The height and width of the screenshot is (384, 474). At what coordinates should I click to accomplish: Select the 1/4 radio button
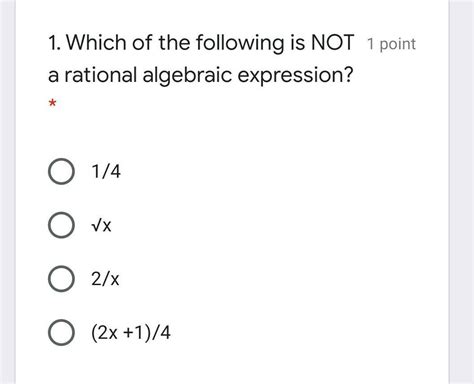61,172
